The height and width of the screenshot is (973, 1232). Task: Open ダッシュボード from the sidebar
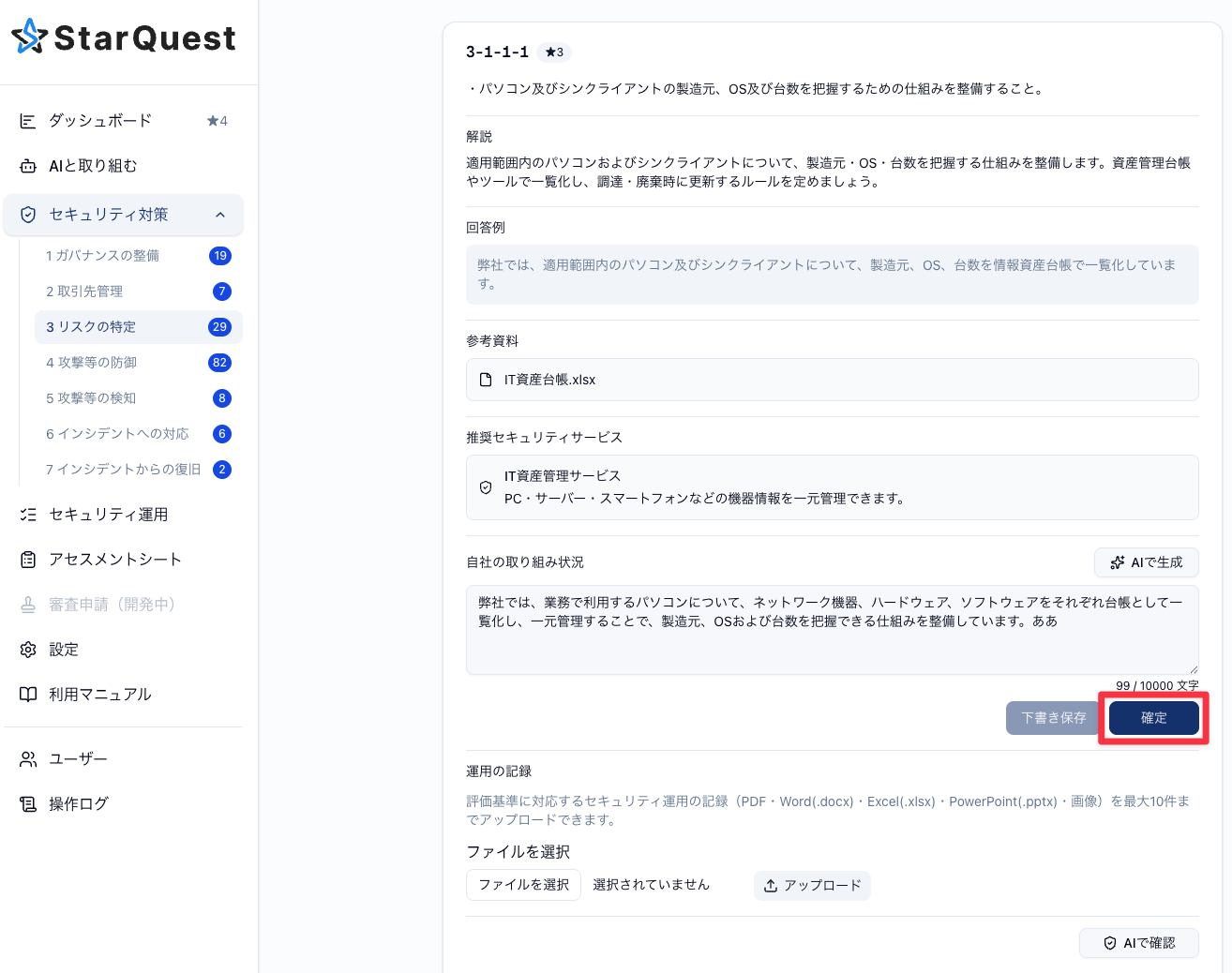[x=123, y=121]
